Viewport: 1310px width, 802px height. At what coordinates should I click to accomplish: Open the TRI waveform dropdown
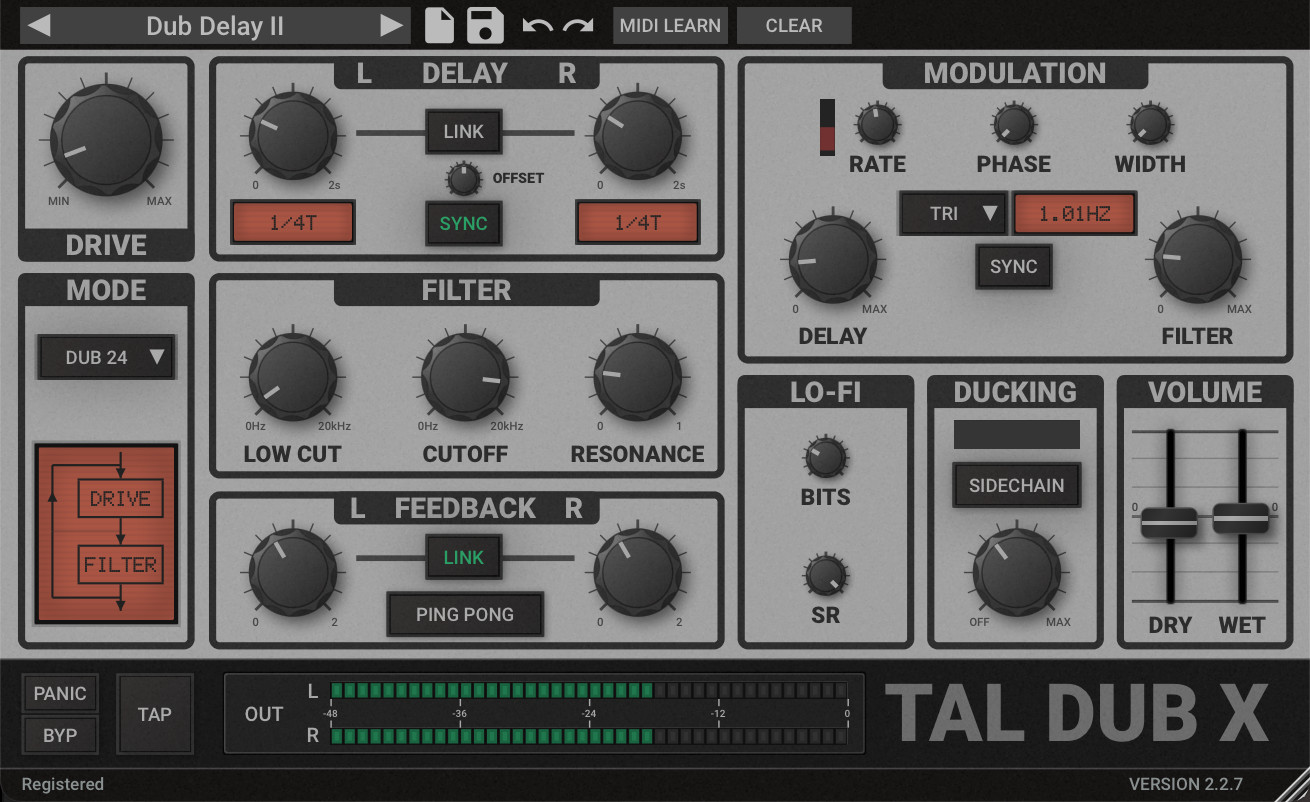pyautogui.click(x=952, y=214)
